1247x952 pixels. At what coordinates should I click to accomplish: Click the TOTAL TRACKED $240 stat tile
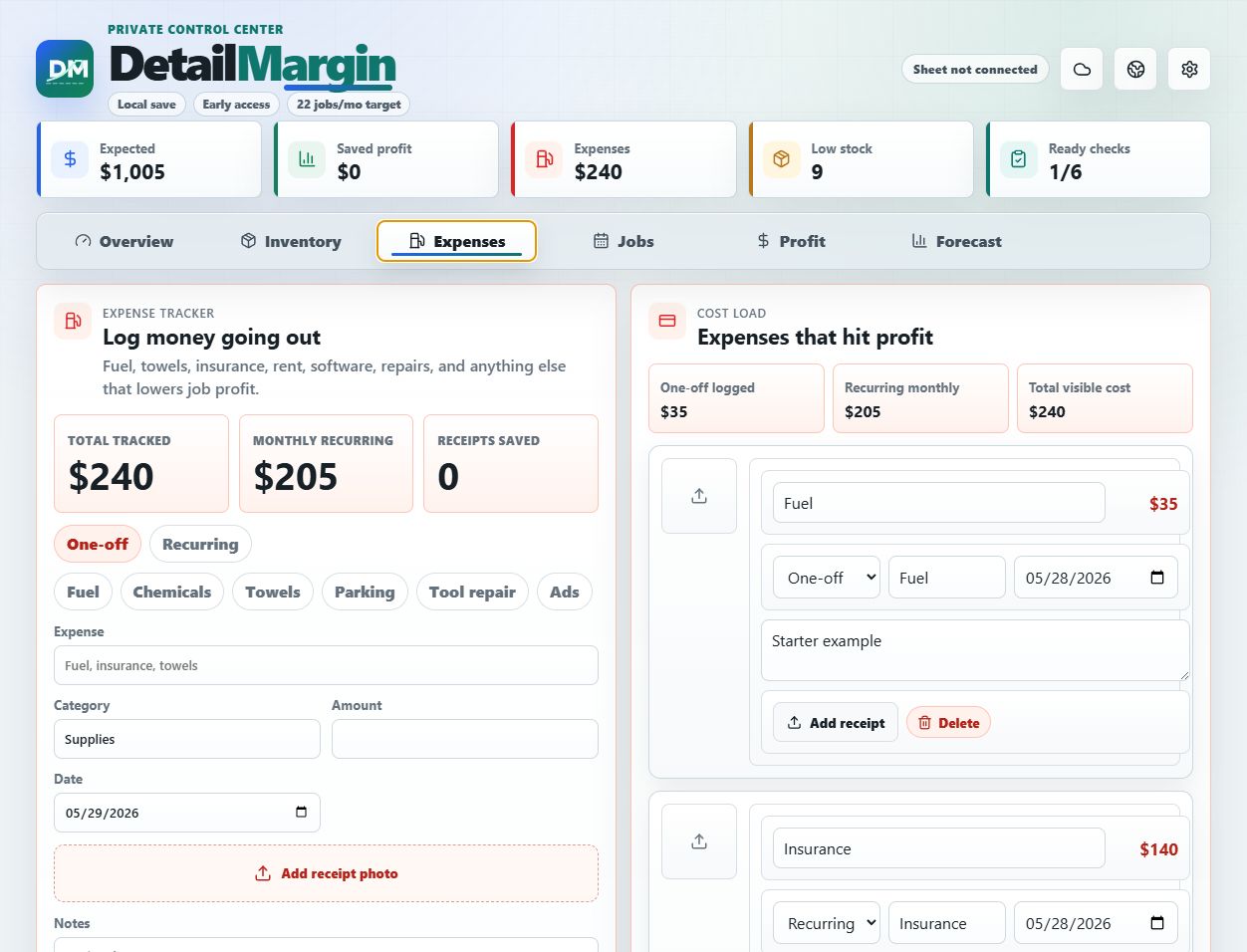(141, 464)
